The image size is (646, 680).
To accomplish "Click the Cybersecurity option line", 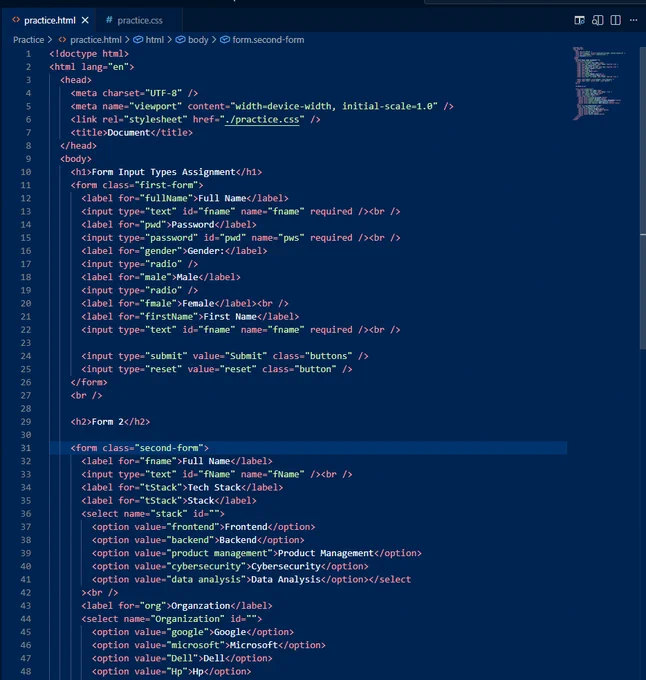I will pos(230,566).
